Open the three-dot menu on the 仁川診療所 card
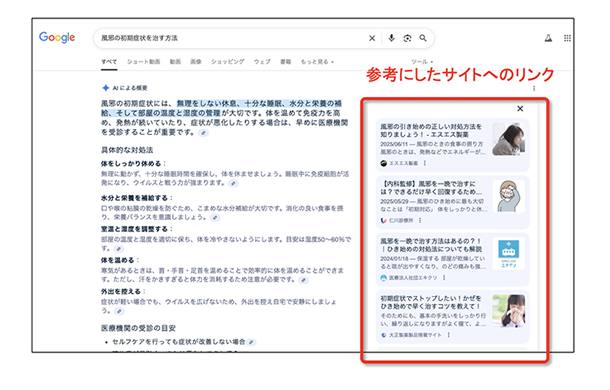The height and width of the screenshot is (390, 610). (420, 220)
